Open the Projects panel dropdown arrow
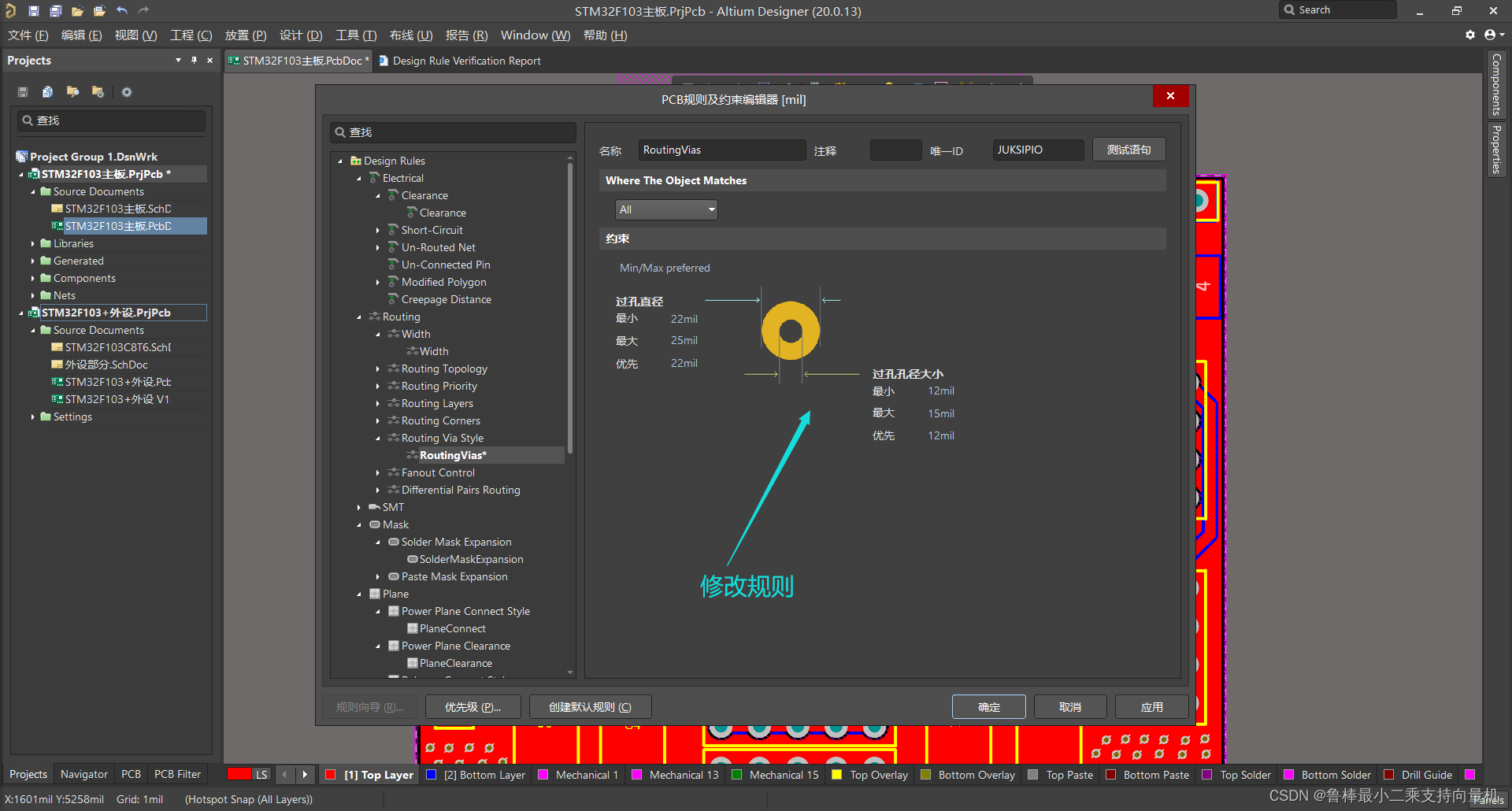Image resolution: width=1512 pixels, height=811 pixels. coord(178,60)
